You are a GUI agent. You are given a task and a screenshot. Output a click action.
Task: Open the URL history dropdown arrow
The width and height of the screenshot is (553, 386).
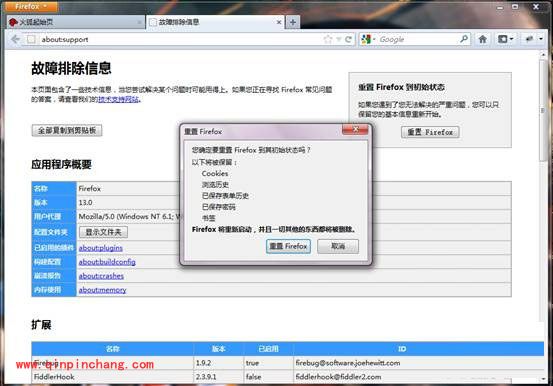click(338, 40)
